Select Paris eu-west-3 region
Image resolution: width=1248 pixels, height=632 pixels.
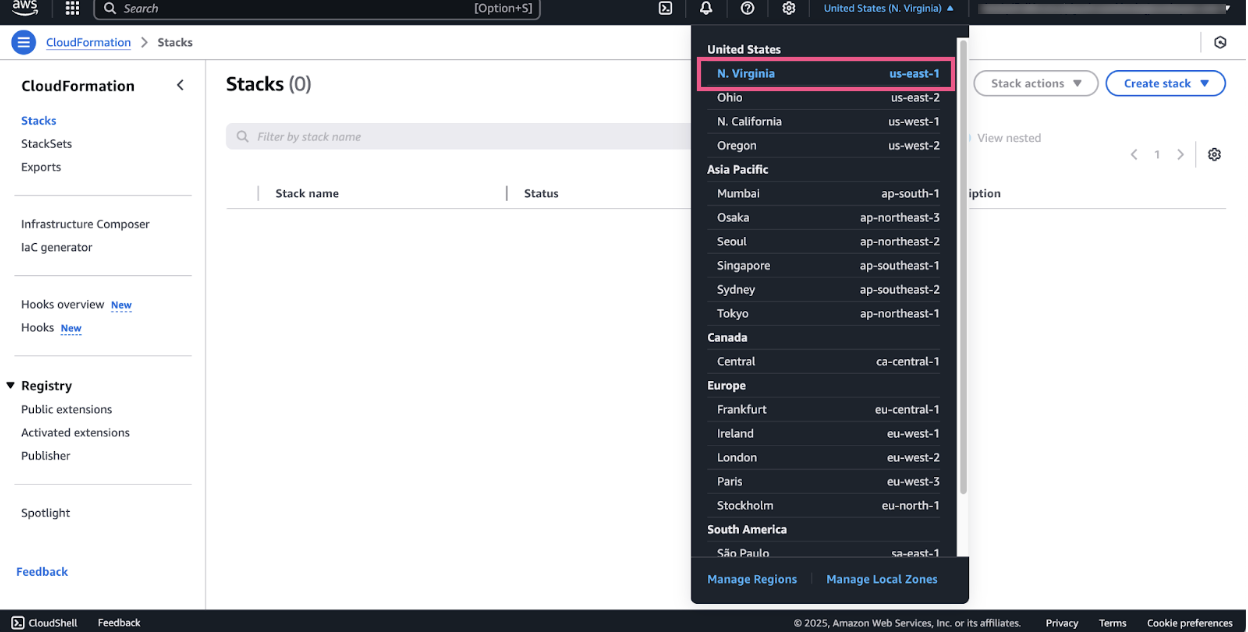[x=828, y=481]
